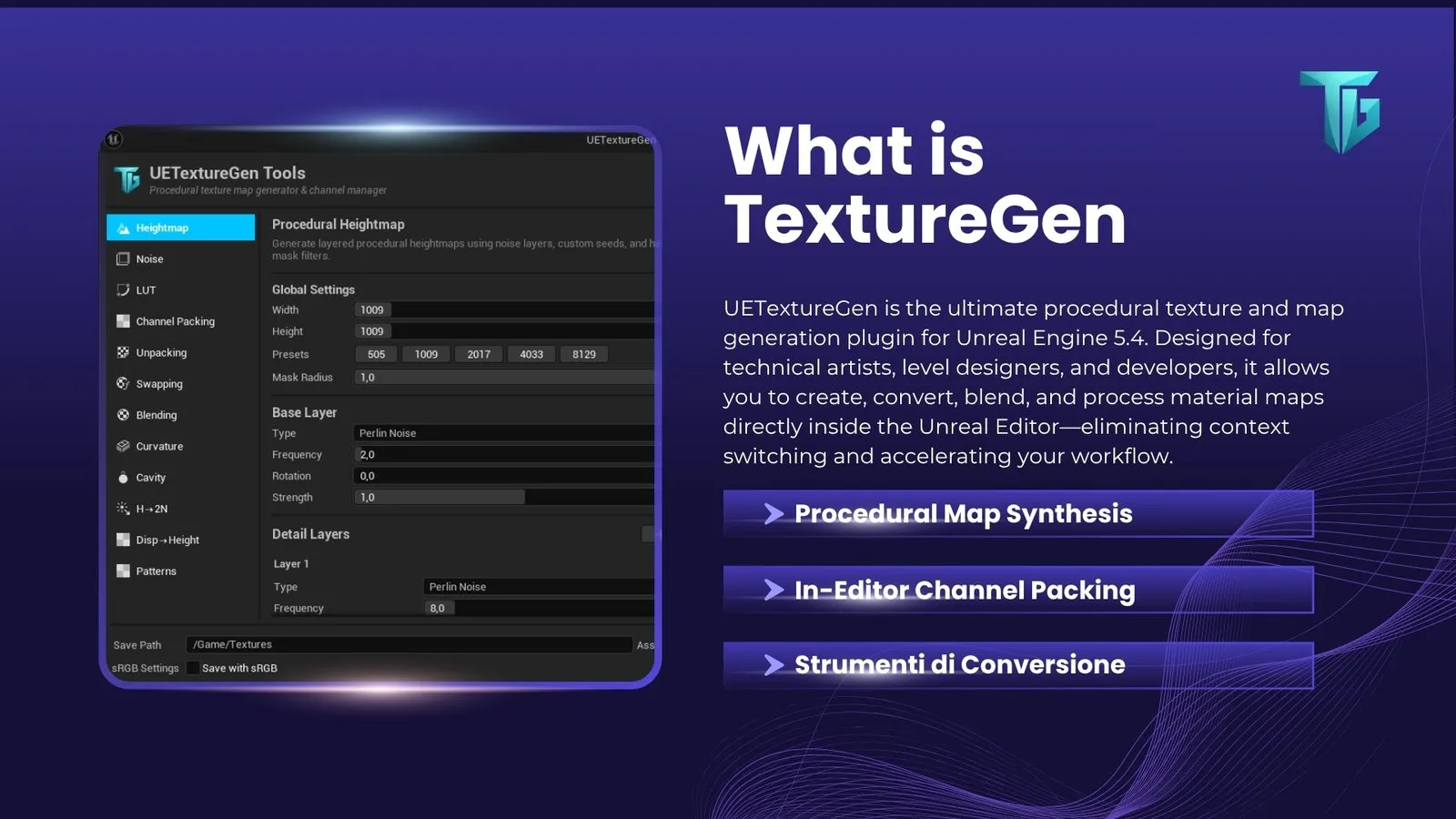
Task: Click the Rotation value field
Action: coord(504,476)
